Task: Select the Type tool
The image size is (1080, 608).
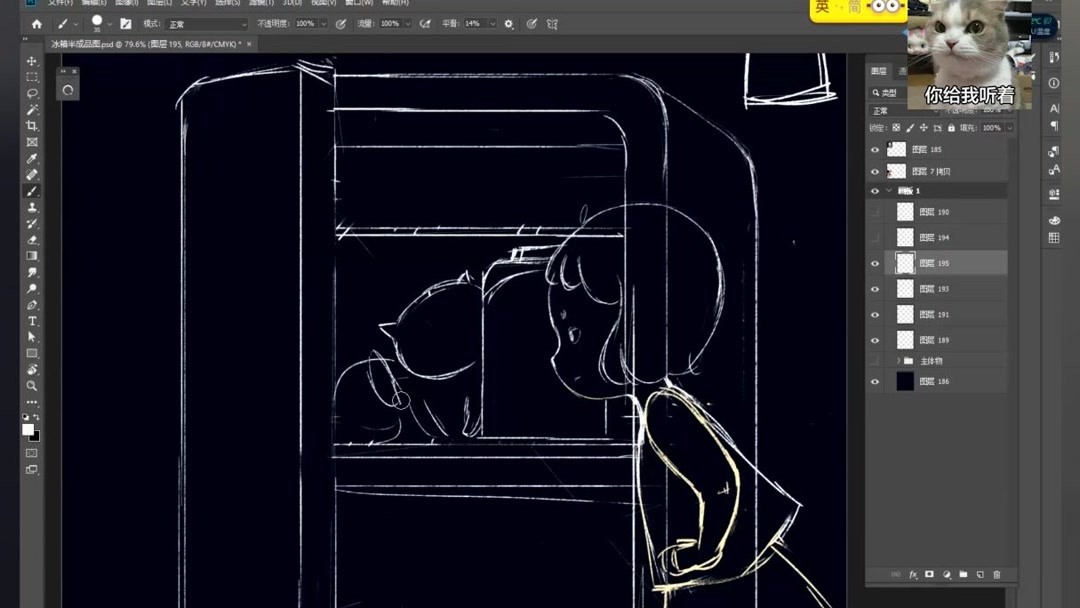Action: click(32, 321)
